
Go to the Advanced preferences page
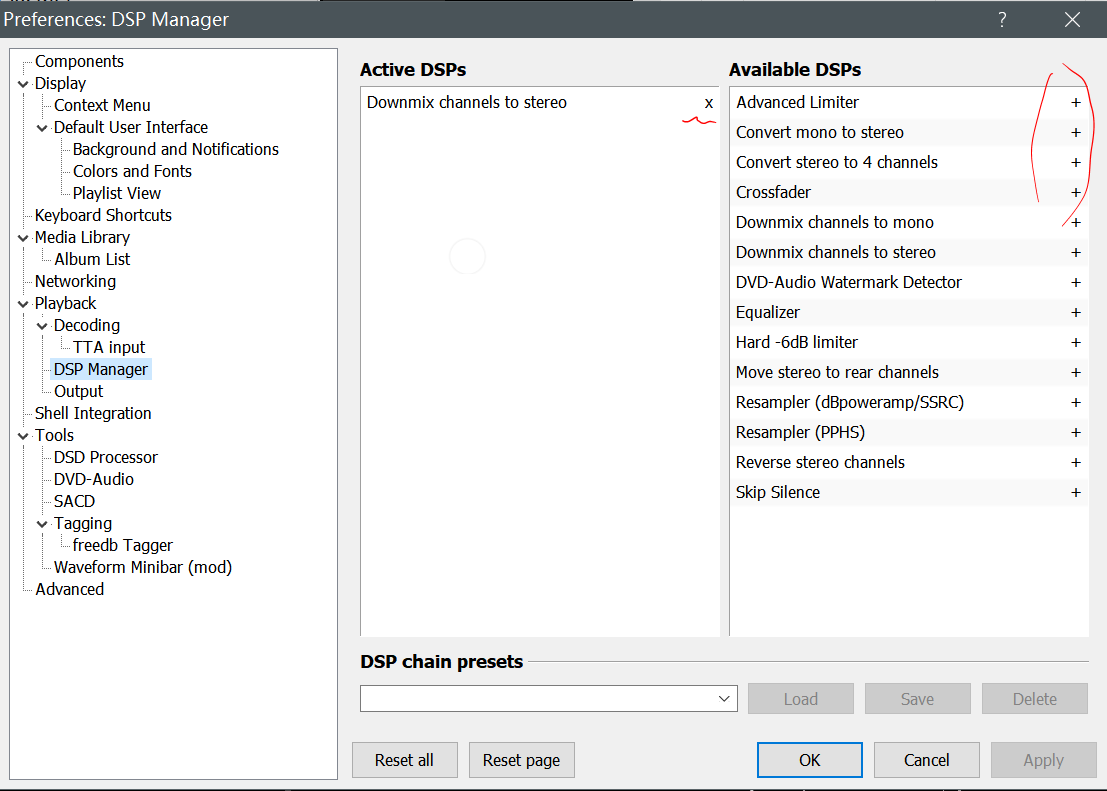69,589
